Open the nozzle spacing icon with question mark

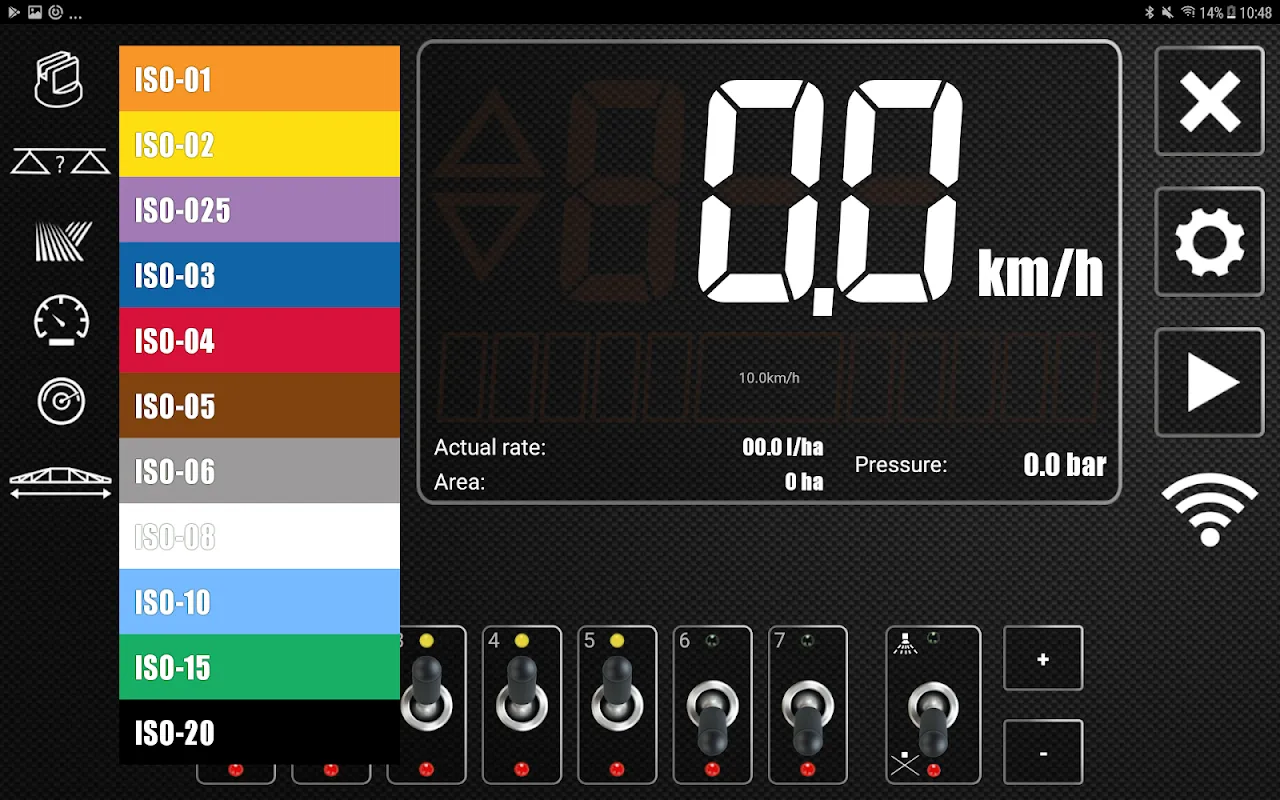(x=60, y=162)
